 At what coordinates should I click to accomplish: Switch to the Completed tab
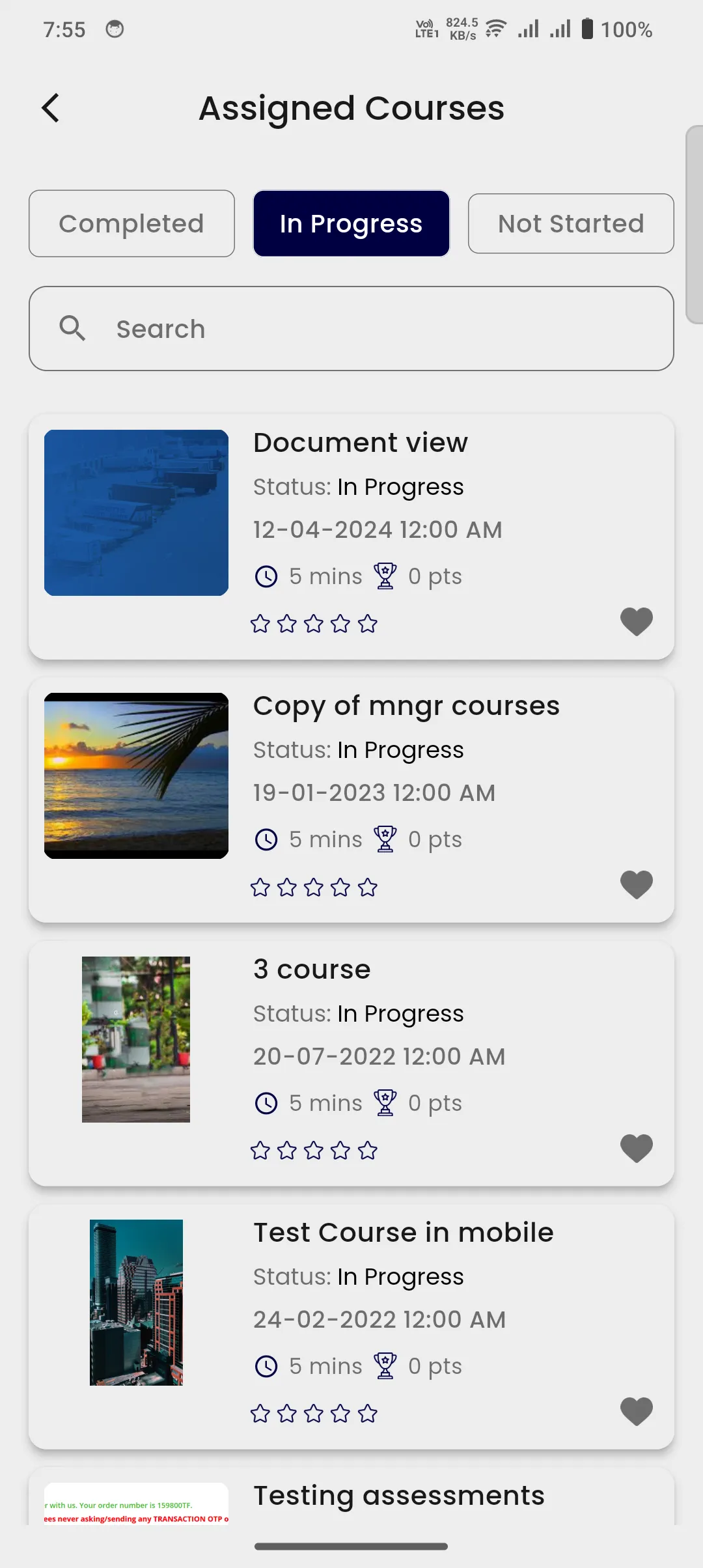(131, 223)
